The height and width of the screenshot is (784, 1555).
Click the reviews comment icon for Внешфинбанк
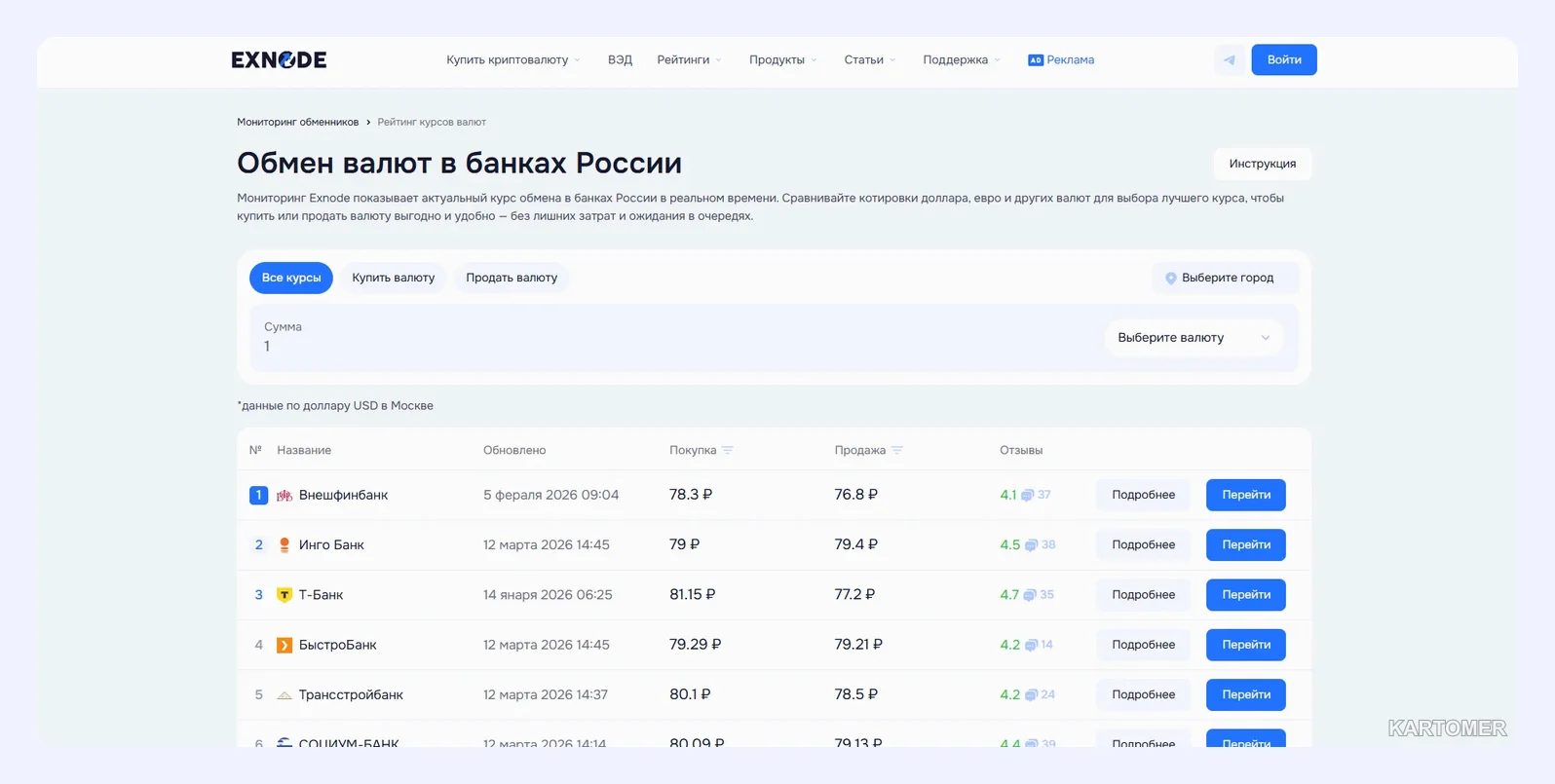pos(1027,496)
